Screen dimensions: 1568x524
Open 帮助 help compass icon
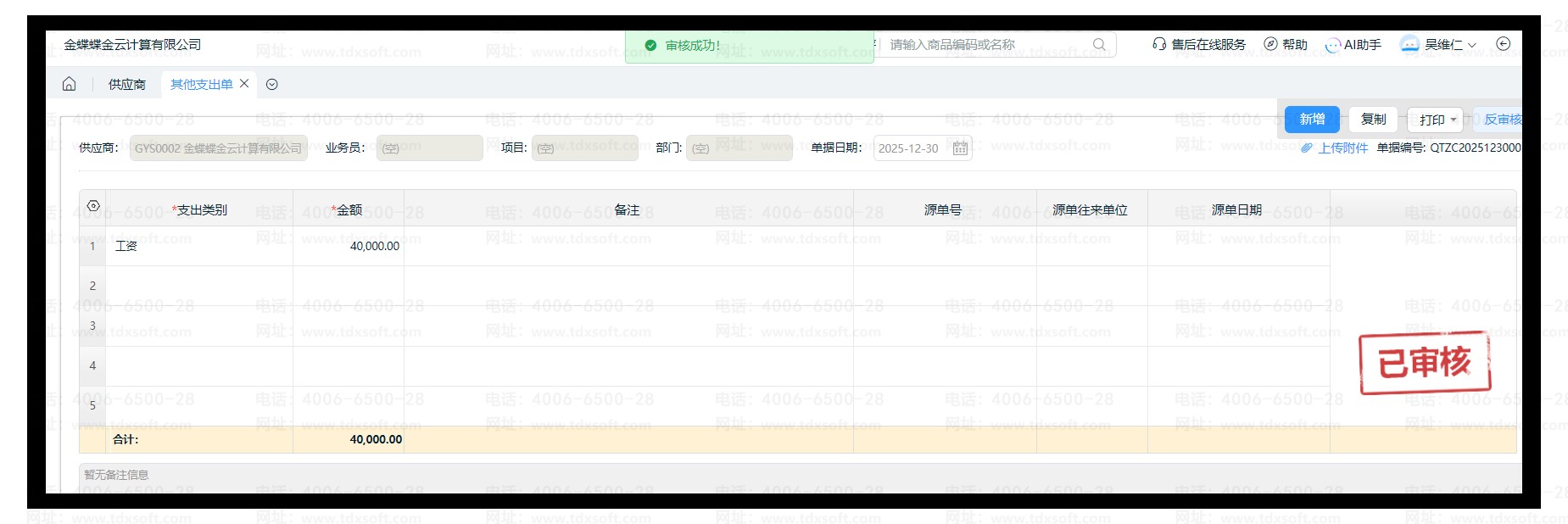point(1285,45)
